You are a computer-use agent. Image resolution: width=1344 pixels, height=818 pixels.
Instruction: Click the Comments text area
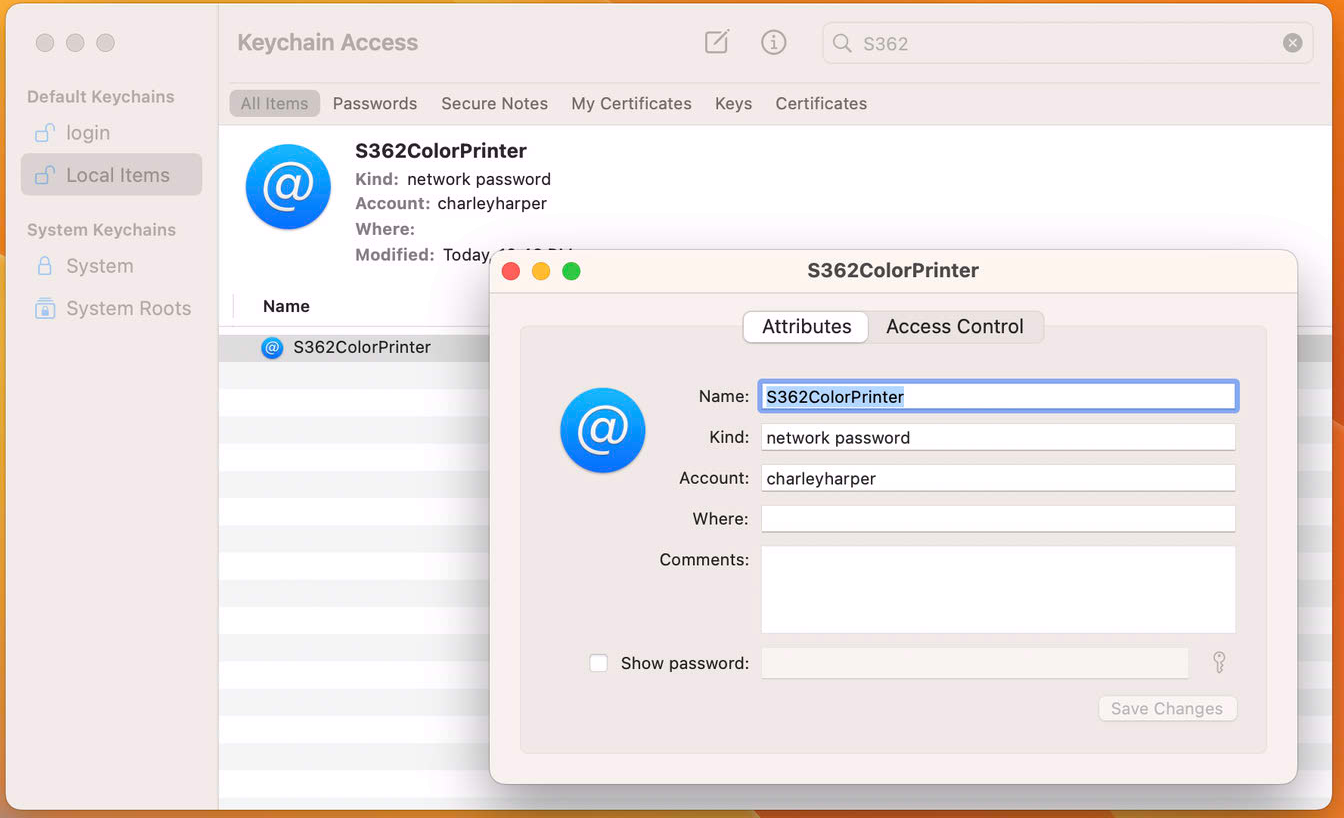coord(998,589)
